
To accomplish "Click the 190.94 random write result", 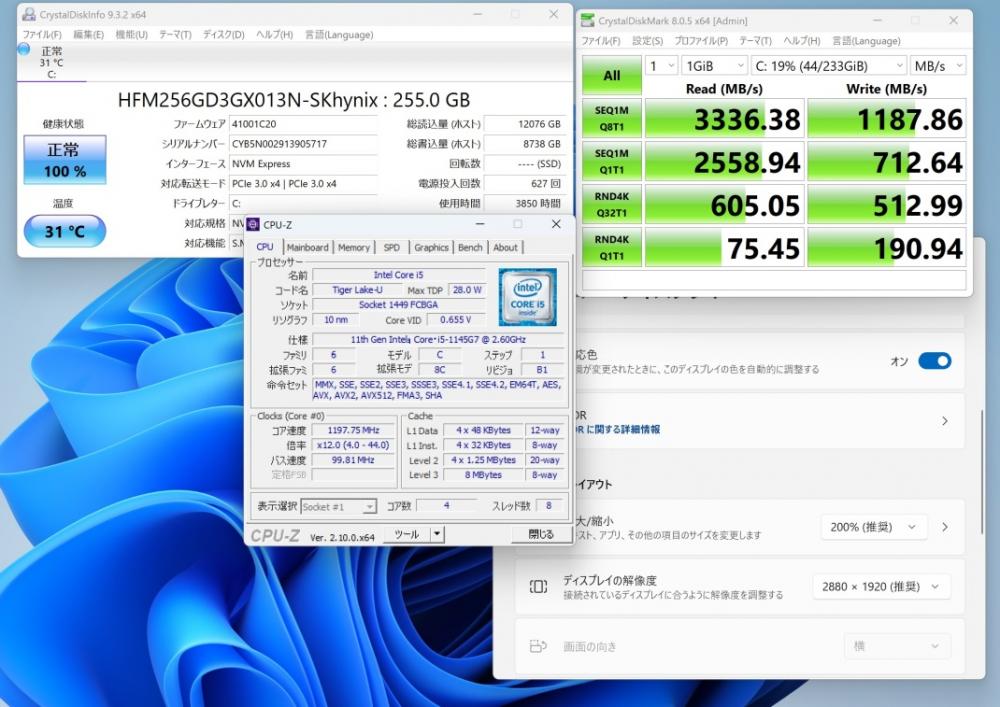I will tap(887, 248).
